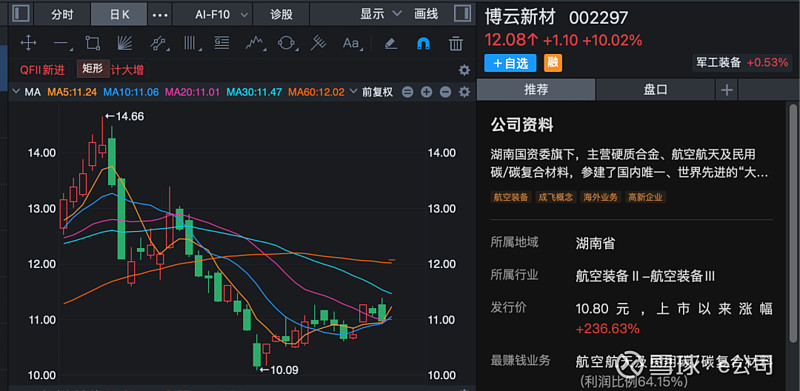Click the 湖南省 region value
800x391 pixels.
click(595, 243)
